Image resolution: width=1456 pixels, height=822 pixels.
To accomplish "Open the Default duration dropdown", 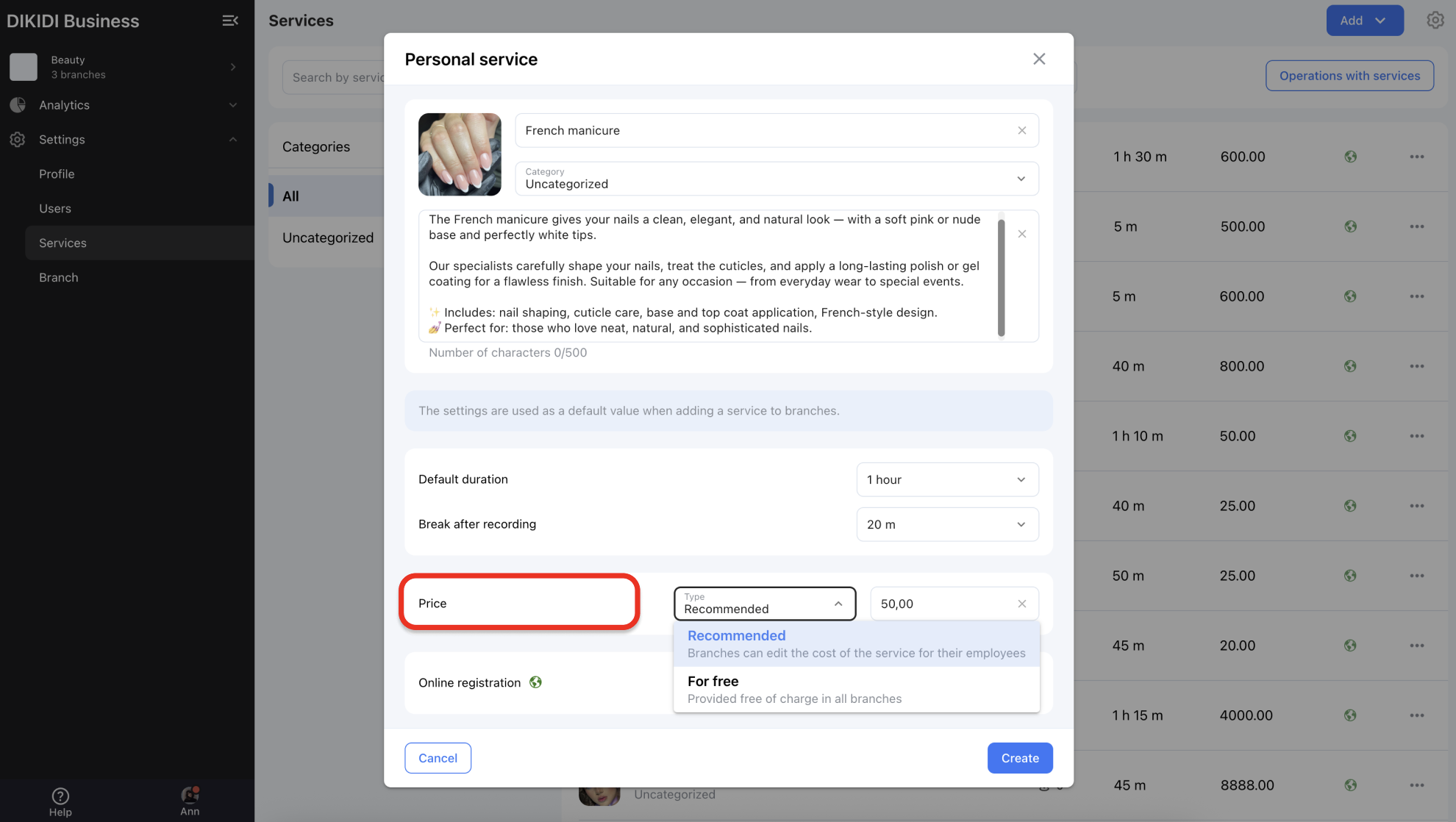I will coord(946,479).
